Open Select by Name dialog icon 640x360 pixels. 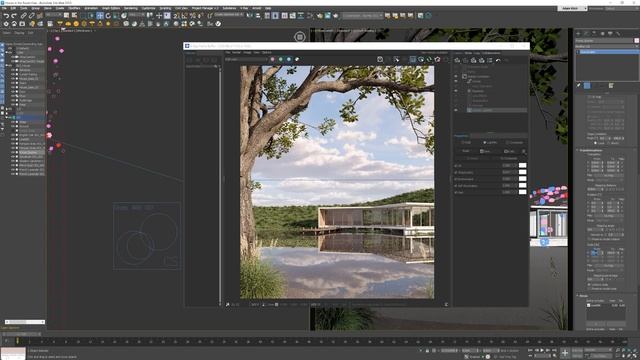pyautogui.click(x=74, y=16)
